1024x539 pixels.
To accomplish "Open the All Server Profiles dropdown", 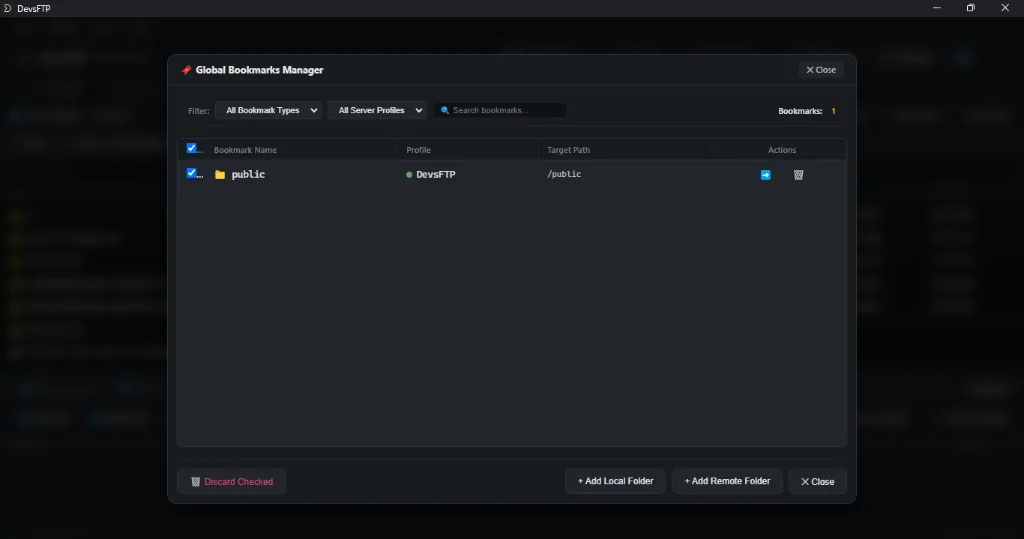I will (377, 110).
